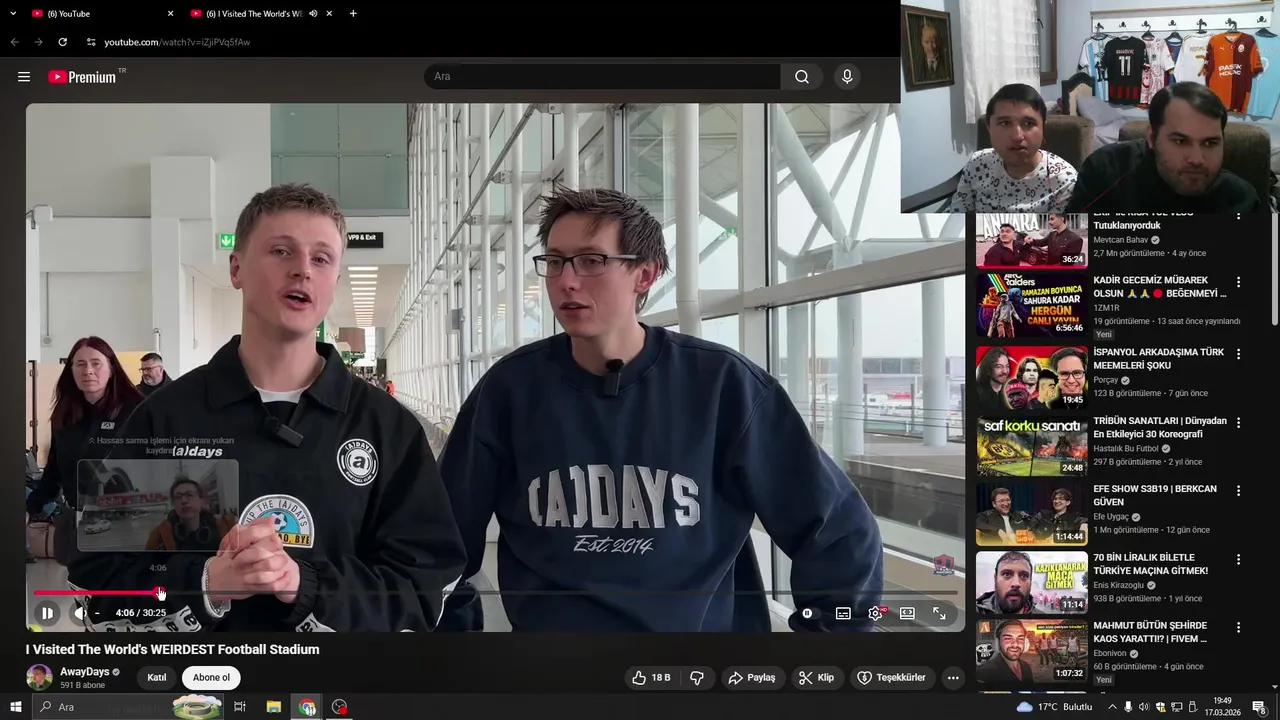Screen dimensions: 1280x720
Task: Click into the Ara search box
Action: (x=603, y=77)
